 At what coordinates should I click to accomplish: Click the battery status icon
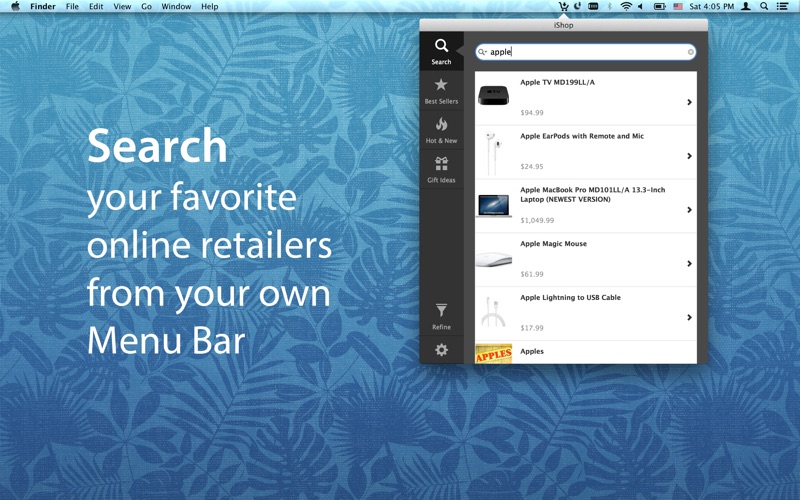pos(659,6)
